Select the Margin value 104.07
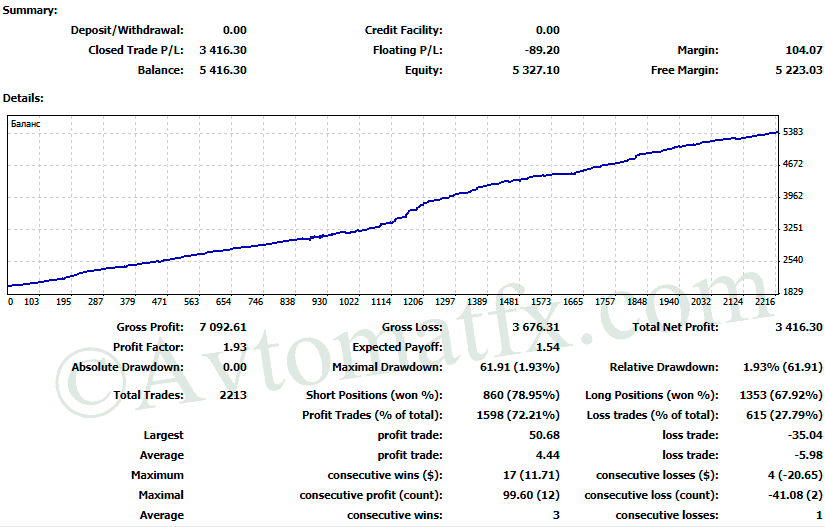Screen dimensions: 825x527 [x=804, y=50]
